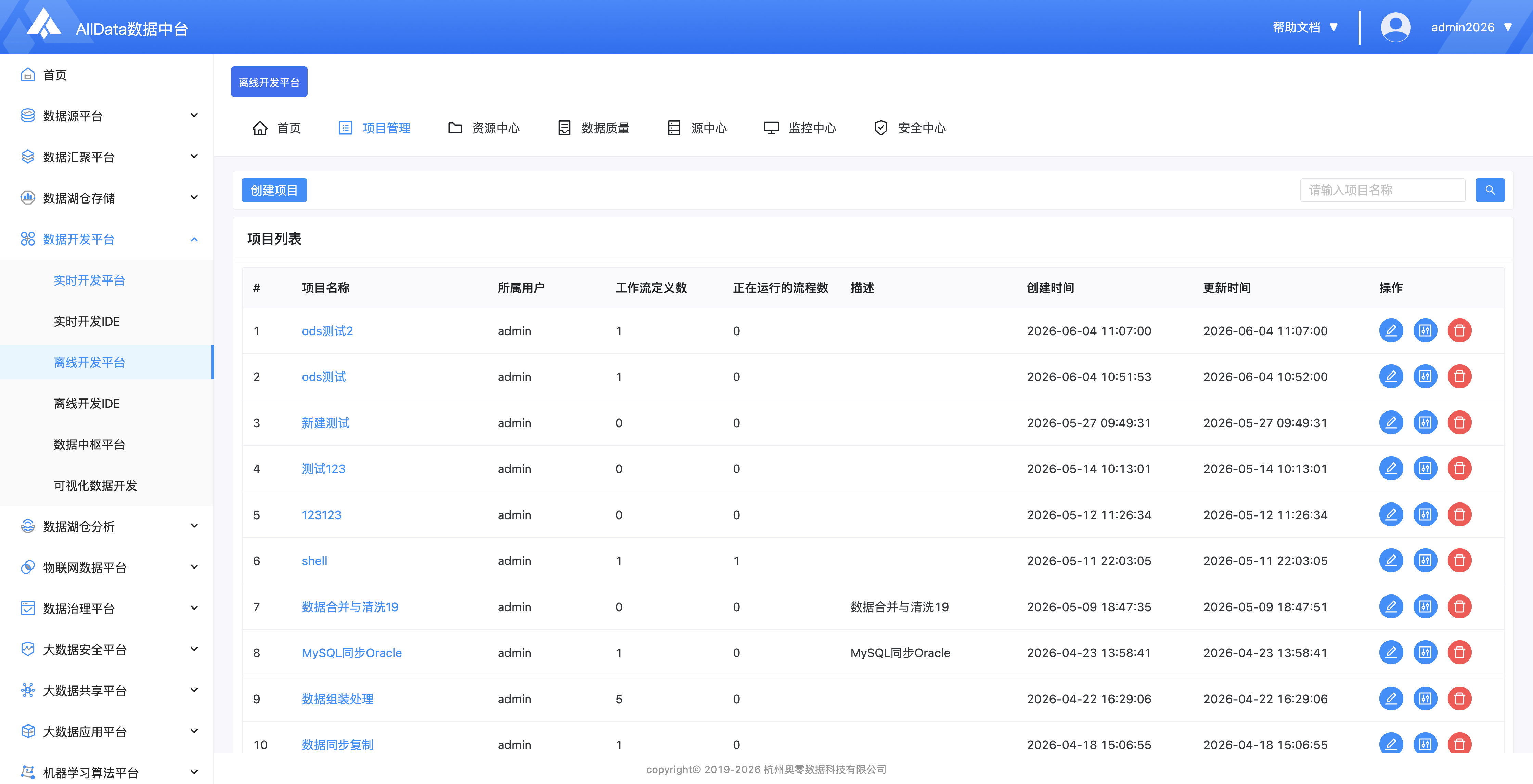Switch to the 安全中心 tab

click(910, 128)
